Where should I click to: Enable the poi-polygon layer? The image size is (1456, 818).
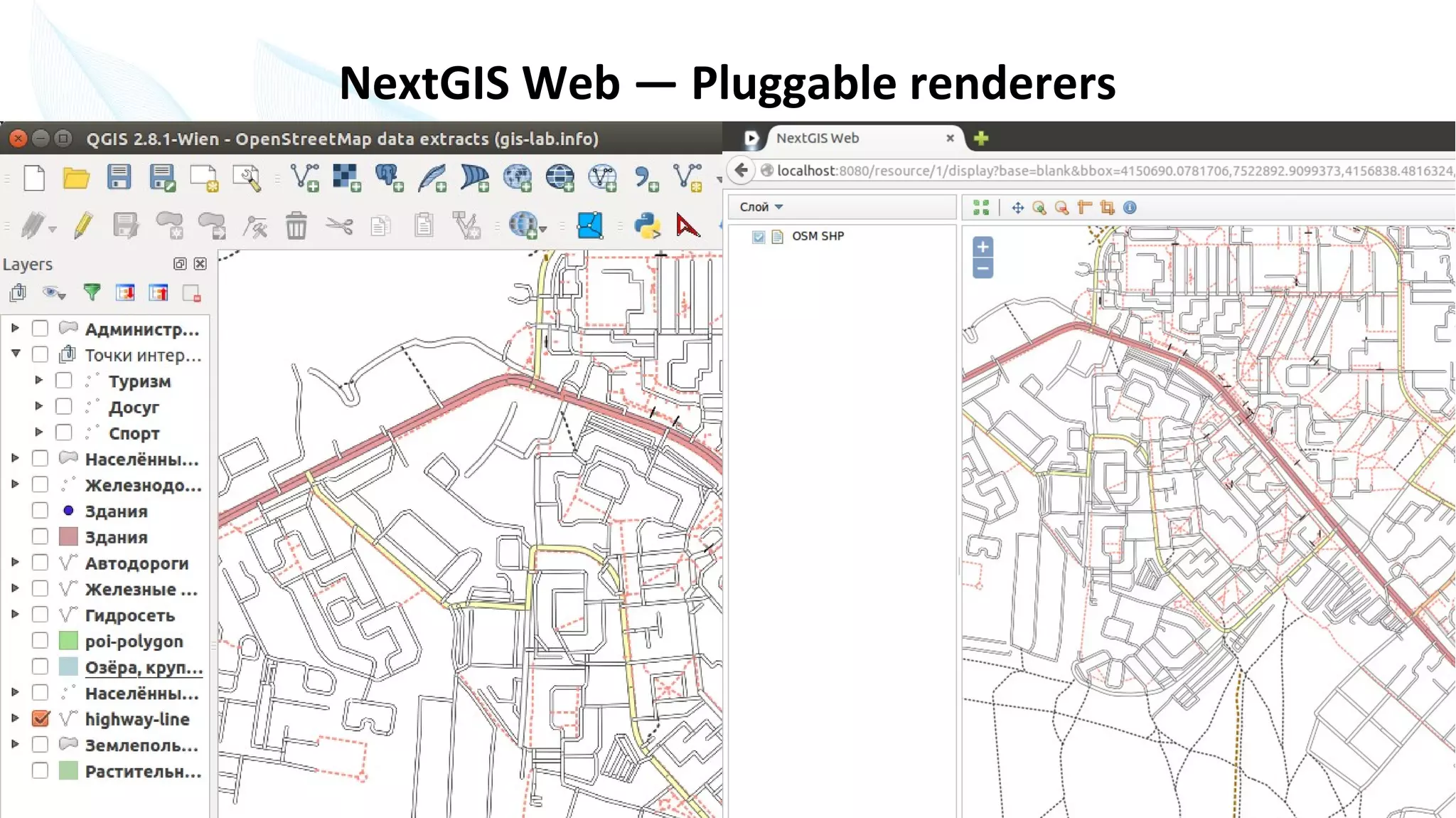coord(41,640)
